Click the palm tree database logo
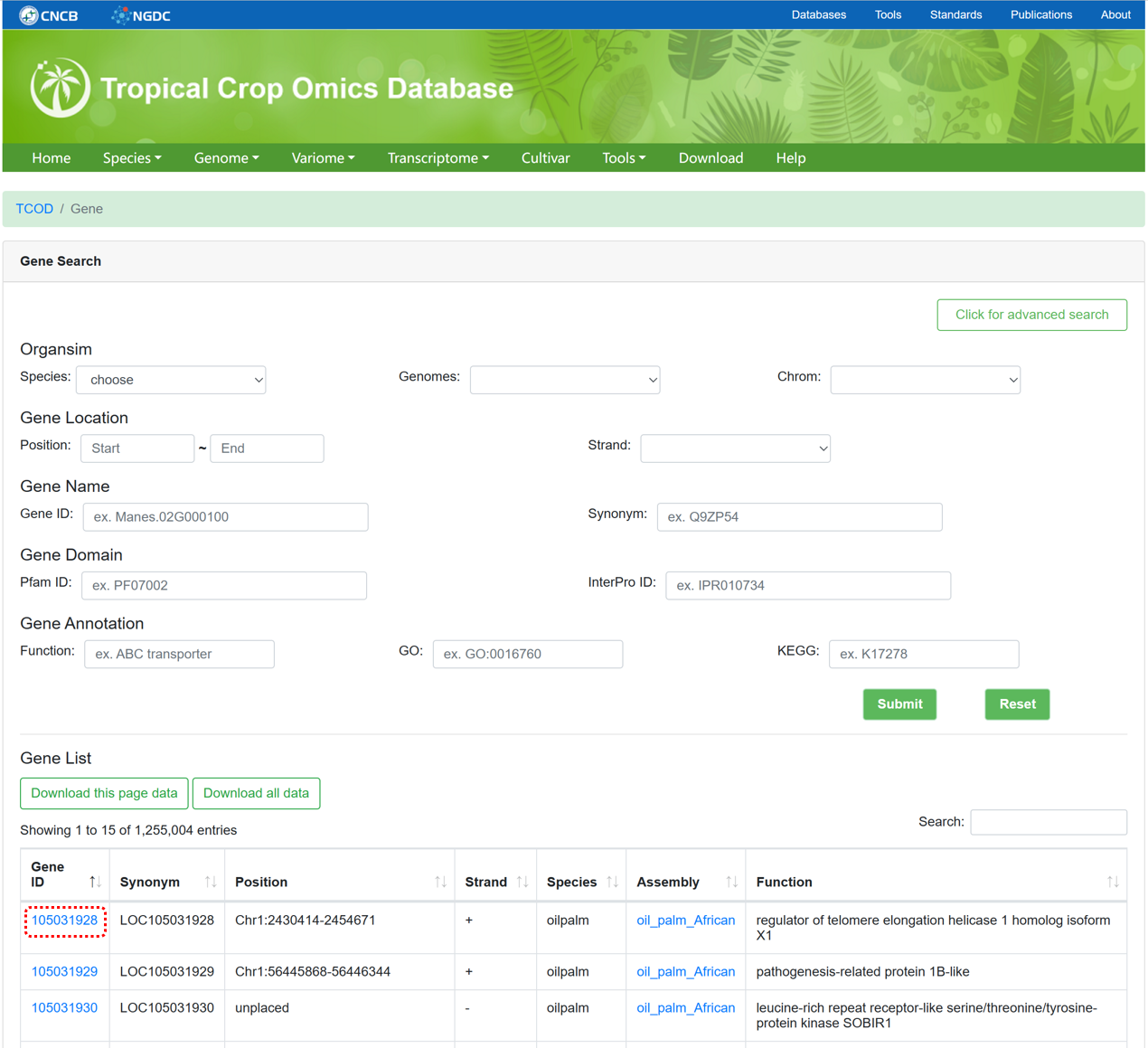Screen dimensions: 1148x1048 (61, 88)
